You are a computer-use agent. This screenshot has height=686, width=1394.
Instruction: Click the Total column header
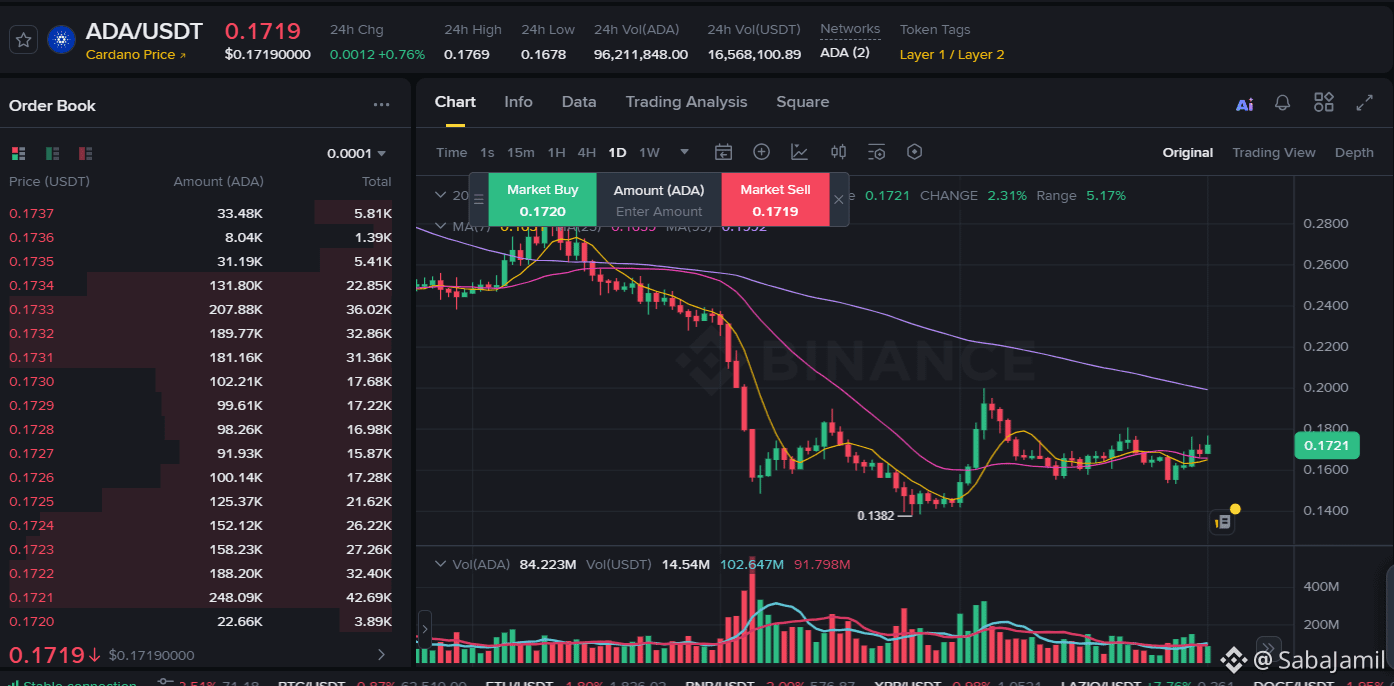pyautogui.click(x=377, y=181)
